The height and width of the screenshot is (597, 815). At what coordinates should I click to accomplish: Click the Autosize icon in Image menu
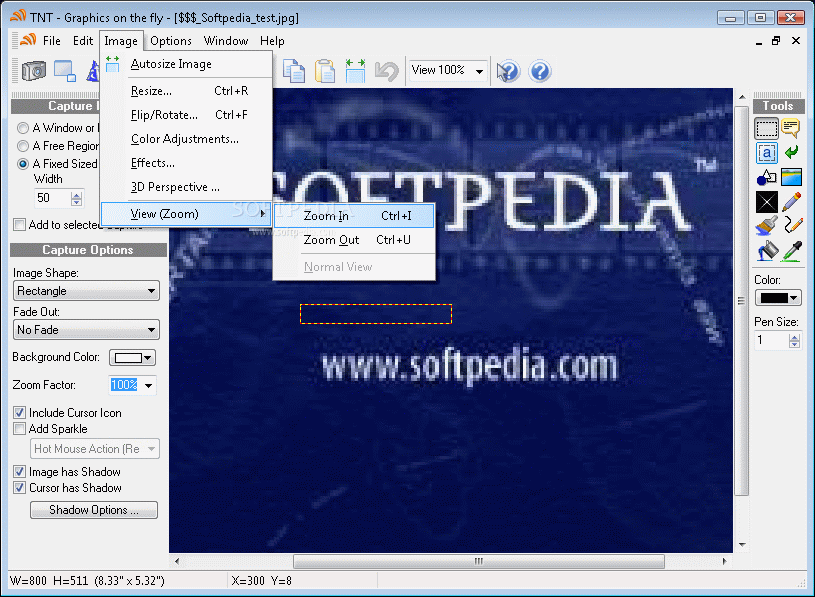[112, 64]
